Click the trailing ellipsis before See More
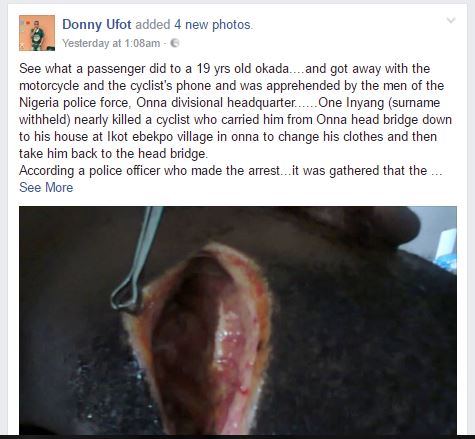This screenshot has height=439, width=475. 437,171
